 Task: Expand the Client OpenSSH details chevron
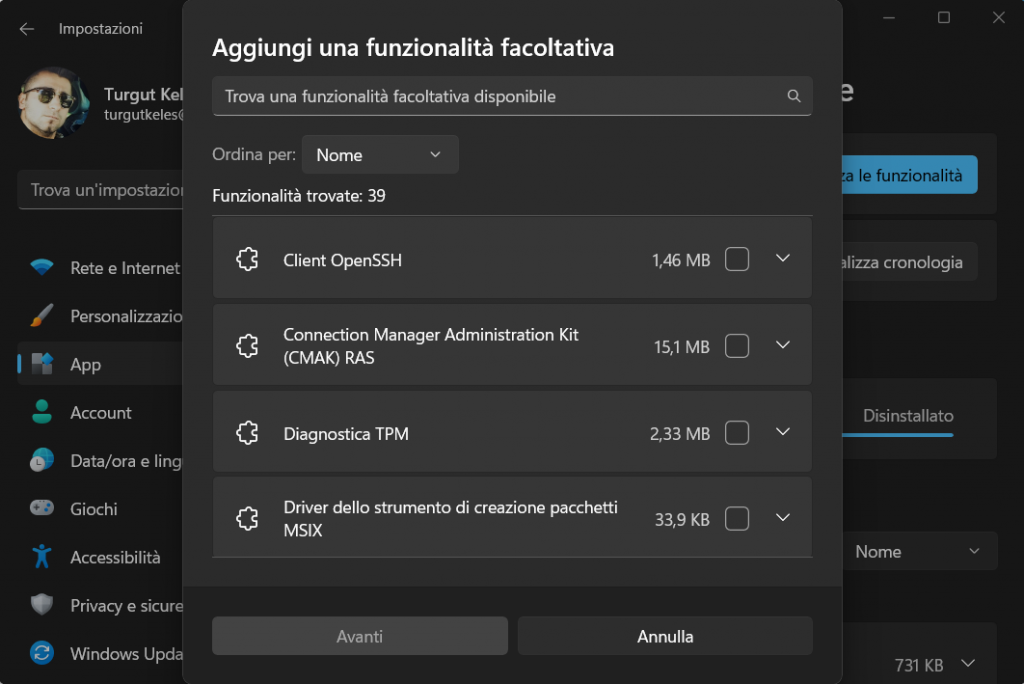[x=783, y=259]
